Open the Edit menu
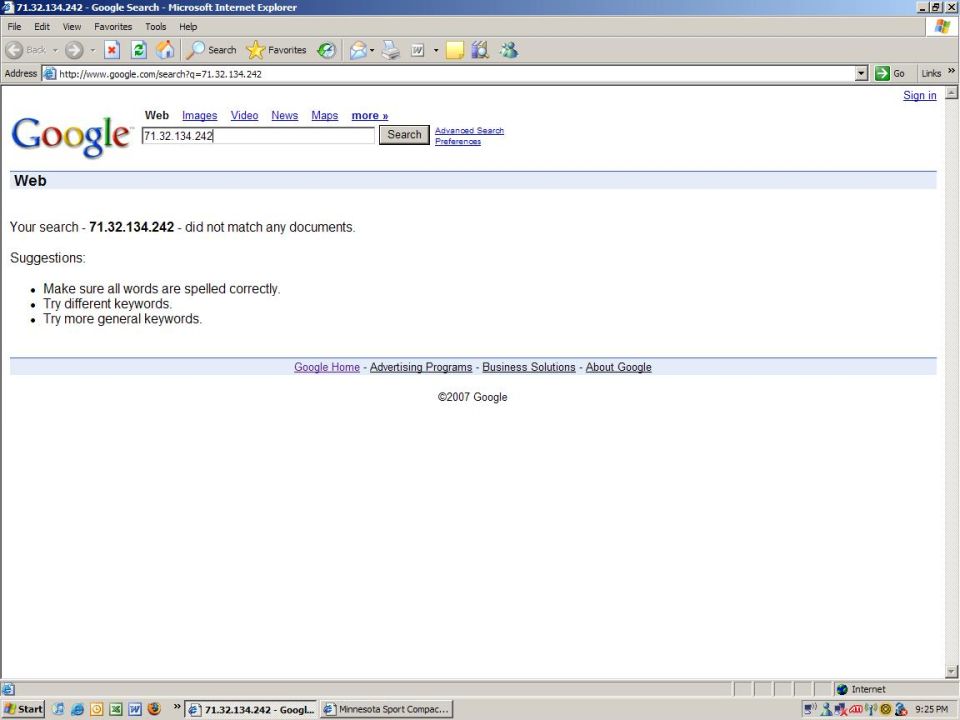This screenshot has height=720, width=960. pos(42,27)
